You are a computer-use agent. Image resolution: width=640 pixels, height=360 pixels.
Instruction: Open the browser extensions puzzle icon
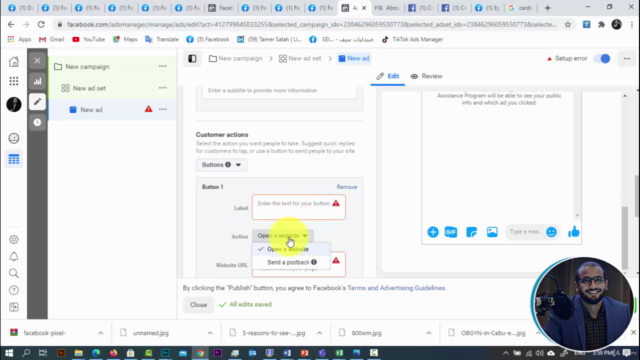(x=601, y=24)
